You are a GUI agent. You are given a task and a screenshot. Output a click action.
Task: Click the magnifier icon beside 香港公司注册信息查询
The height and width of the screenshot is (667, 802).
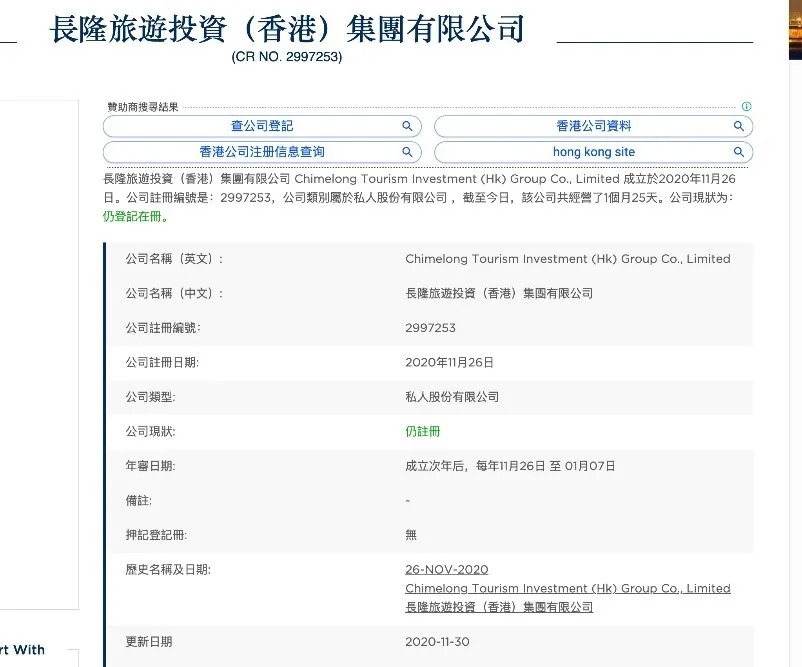pyautogui.click(x=407, y=153)
